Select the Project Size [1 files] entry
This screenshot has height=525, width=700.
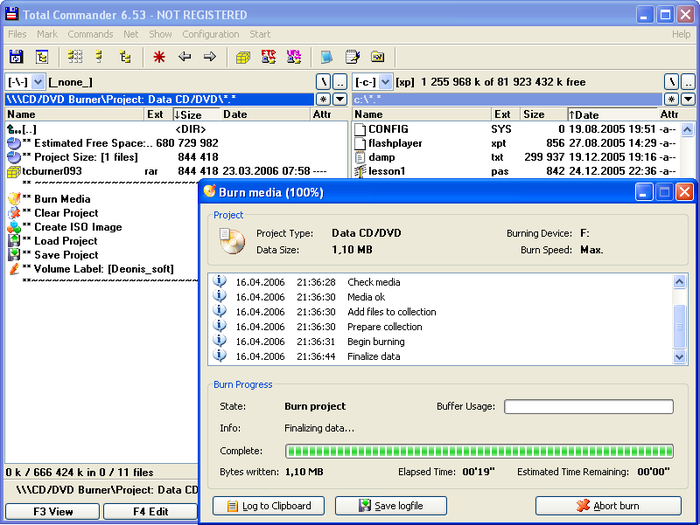[113, 157]
